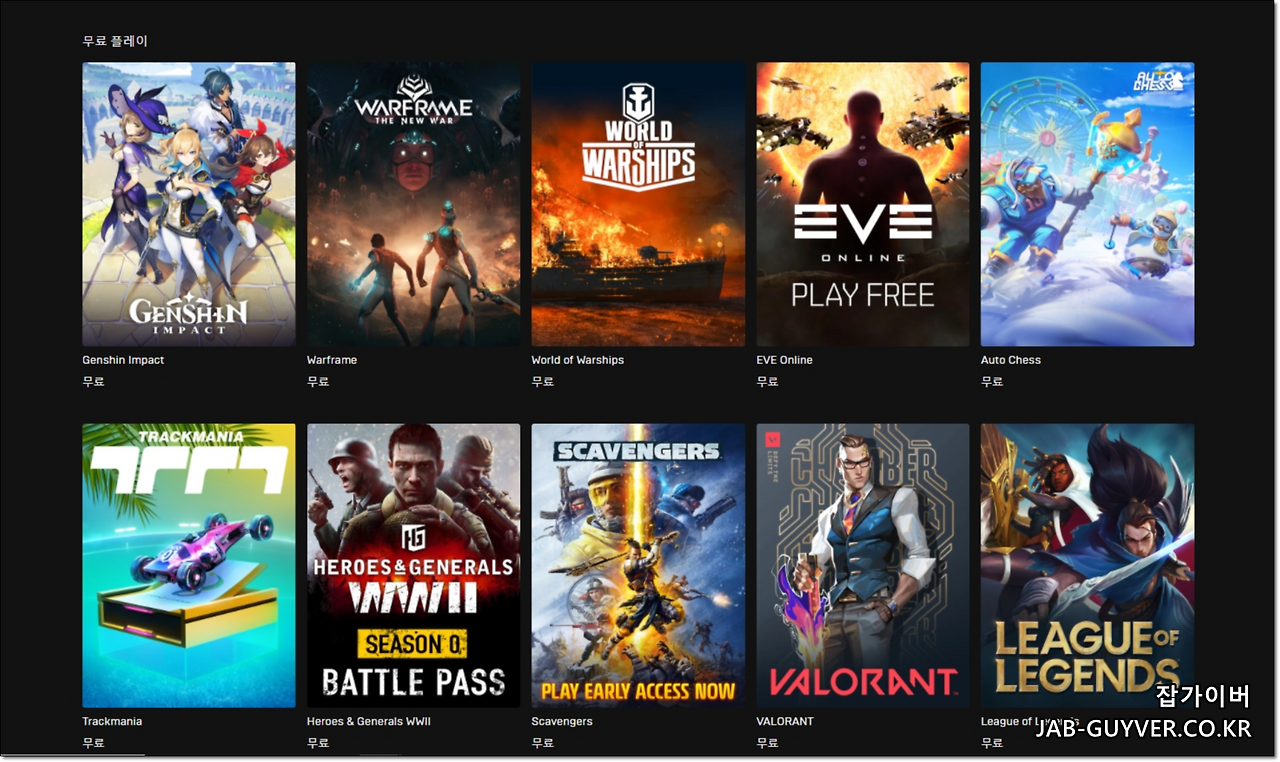The width and height of the screenshot is (1280, 762).
Task: Click the 무료 플레이 section heading
Action: tap(115, 41)
